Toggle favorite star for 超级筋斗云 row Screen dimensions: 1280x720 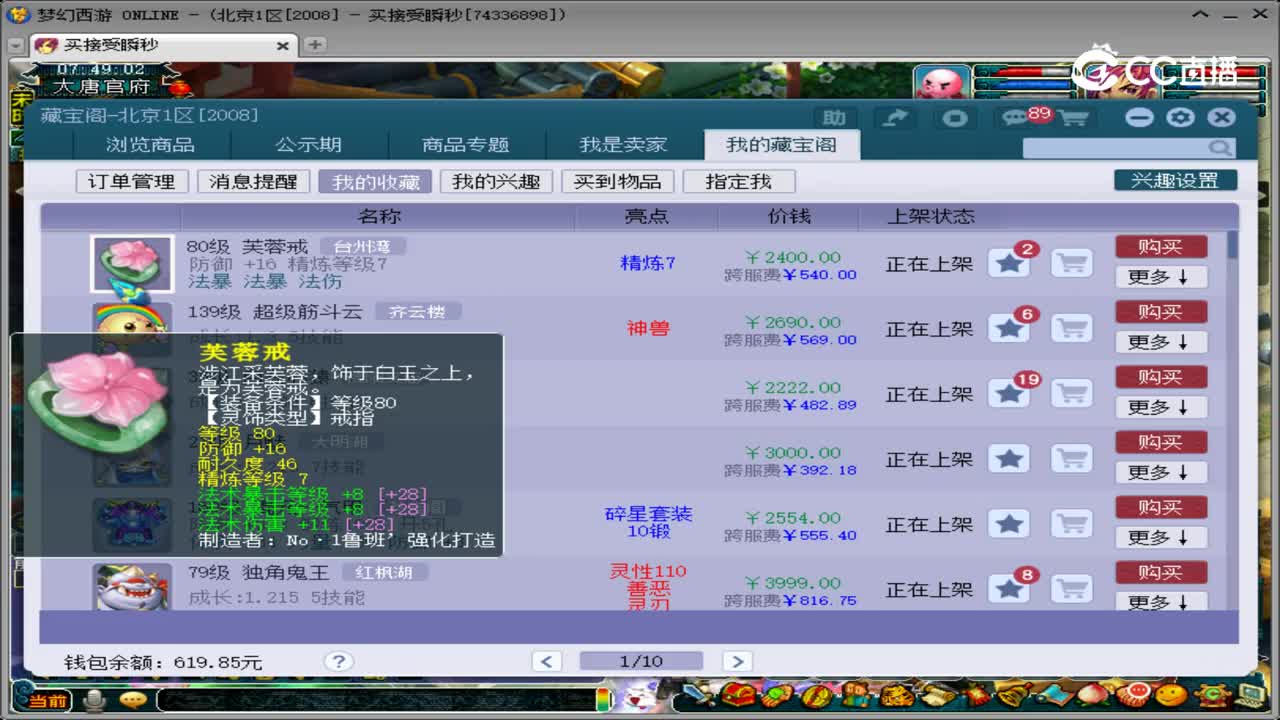point(1009,328)
